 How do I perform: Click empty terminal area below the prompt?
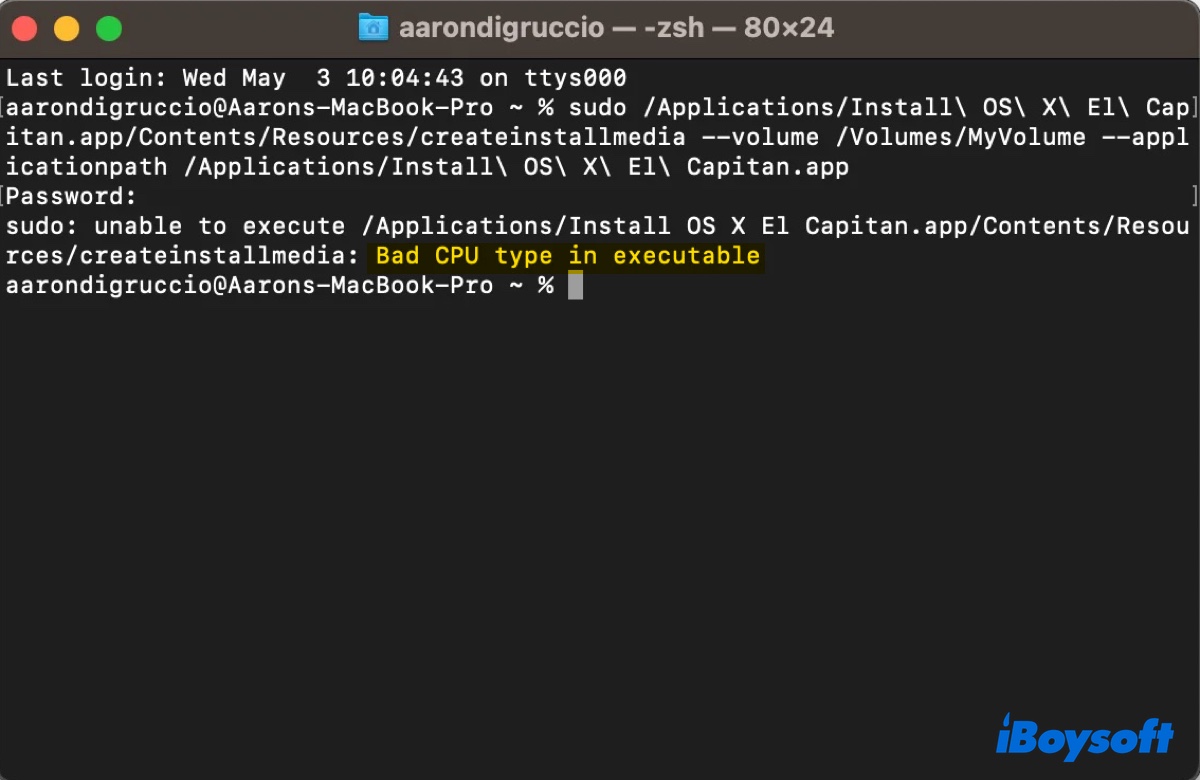coord(600,500)
